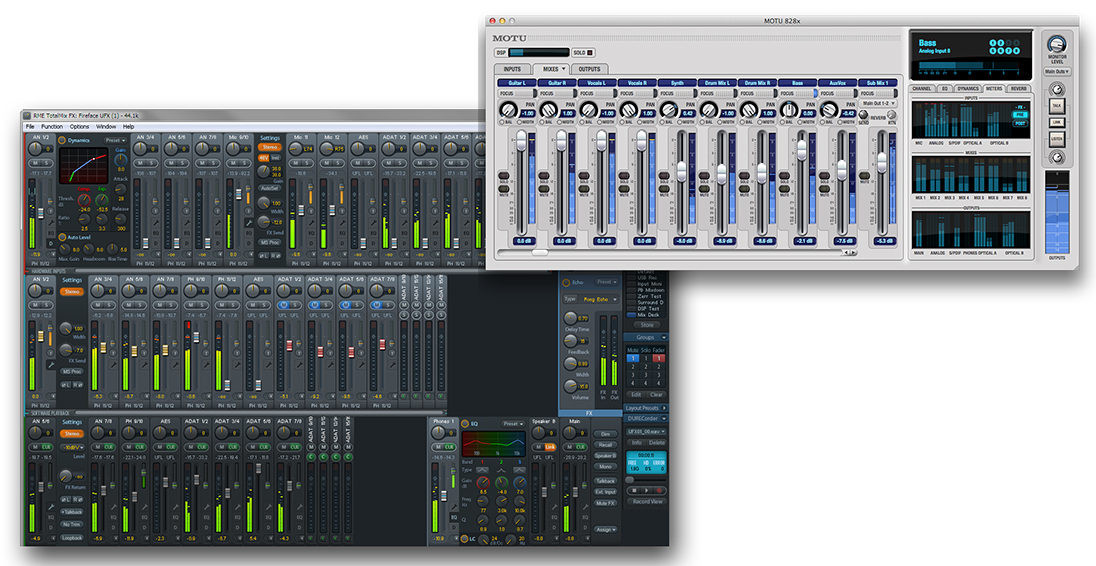Adjust the Guitar L pan knob in MOTU
This screenshot has height=566, width=1096.
(x=508, y=110)
